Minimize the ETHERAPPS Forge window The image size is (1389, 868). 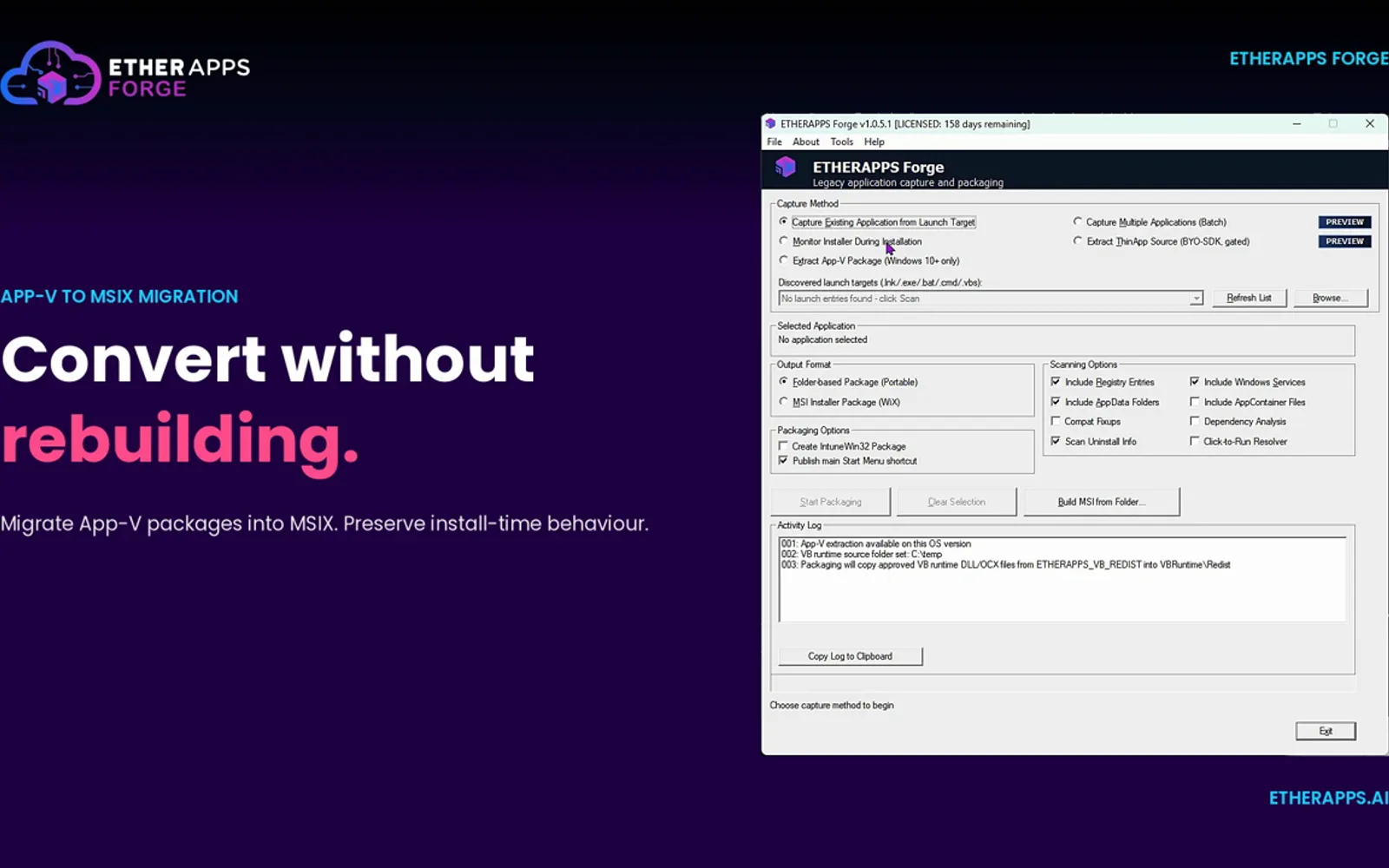coord(1297,124)
